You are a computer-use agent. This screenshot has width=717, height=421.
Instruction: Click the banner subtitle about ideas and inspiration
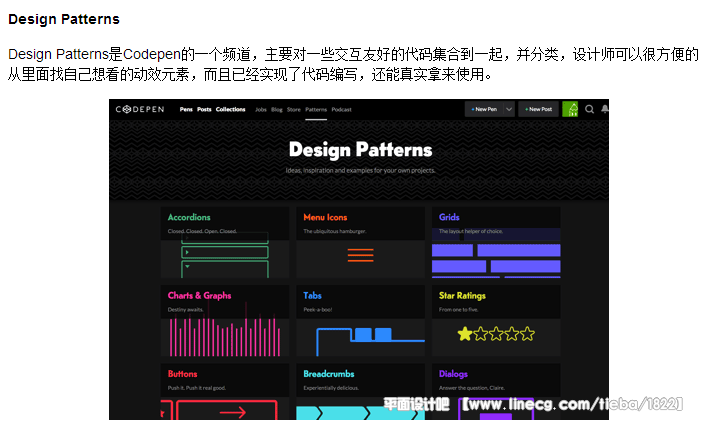(360, 171)
